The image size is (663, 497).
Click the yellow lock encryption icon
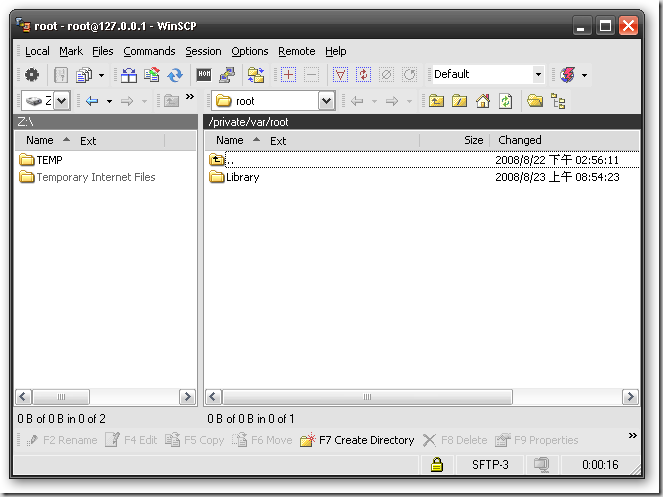[x=436, y=464]
